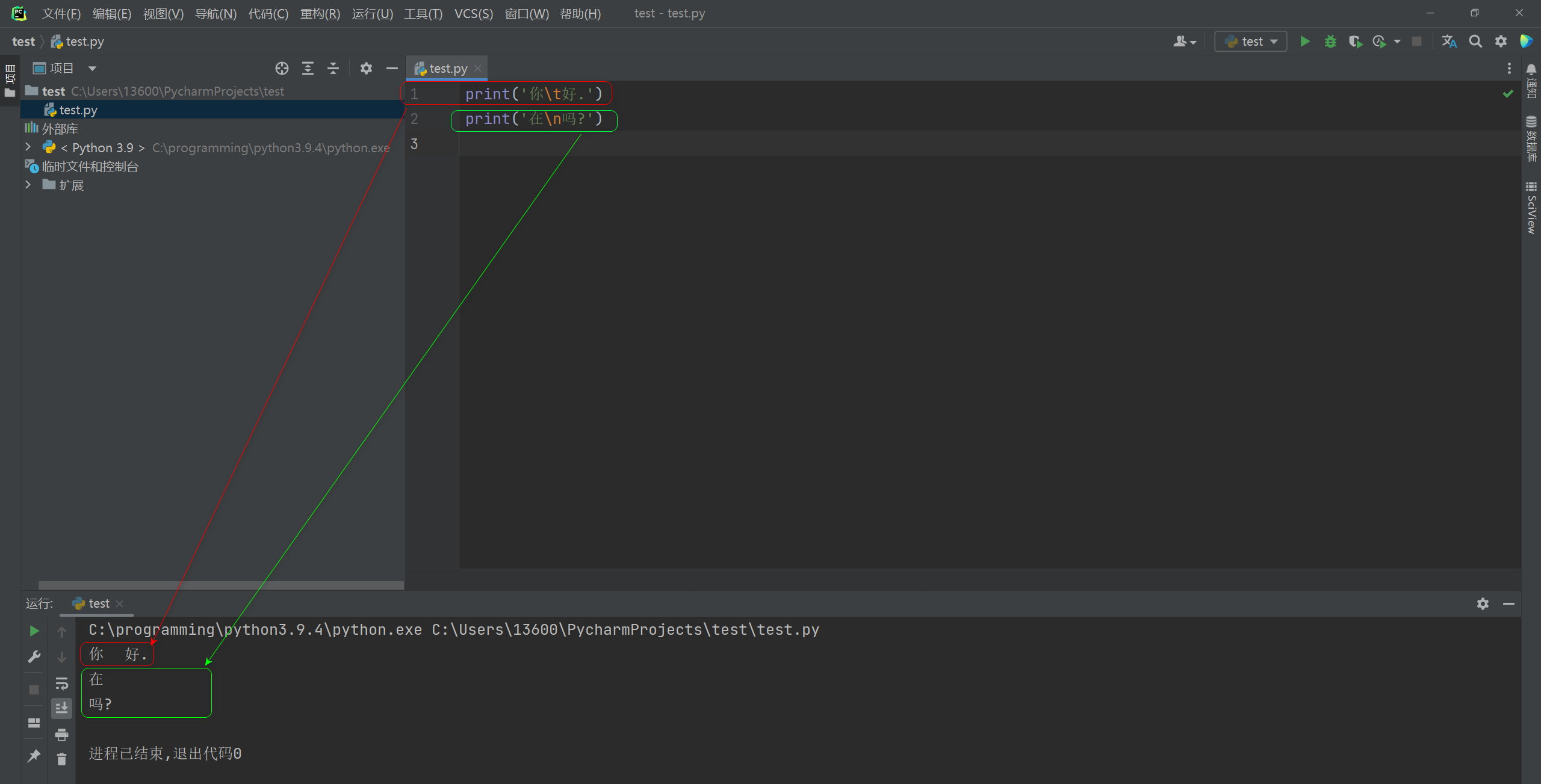Click the locate file crosshair icon in the Project panel
This screenshot has height=784, width=1541.
[282, 69]
